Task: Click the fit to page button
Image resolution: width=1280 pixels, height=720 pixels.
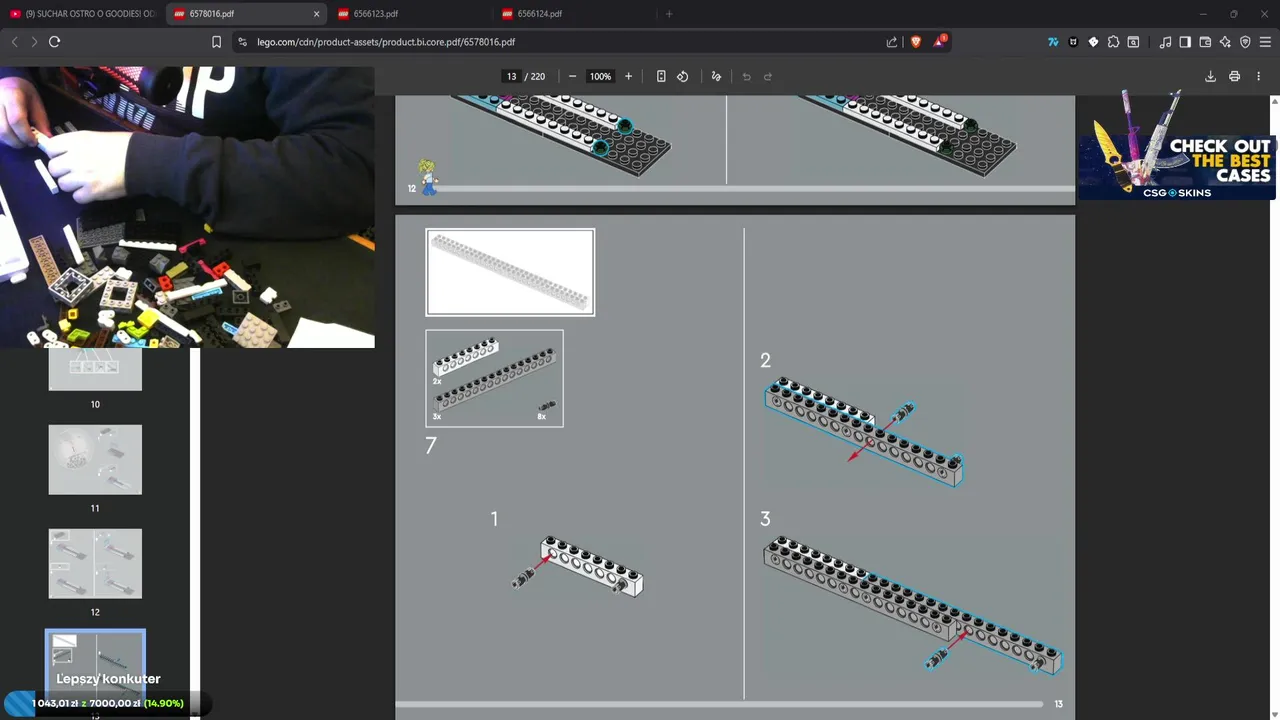Action: (661, 76)
